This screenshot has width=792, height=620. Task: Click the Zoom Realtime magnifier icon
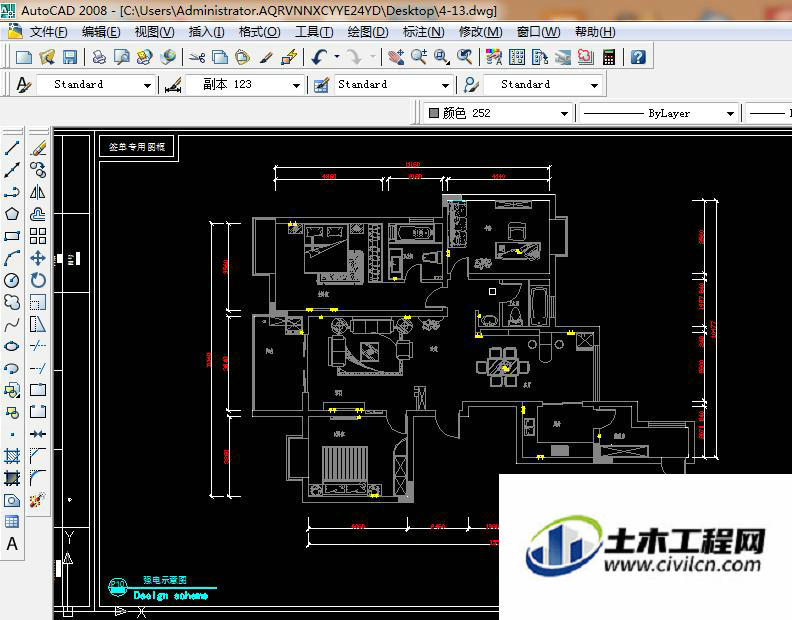419,57
